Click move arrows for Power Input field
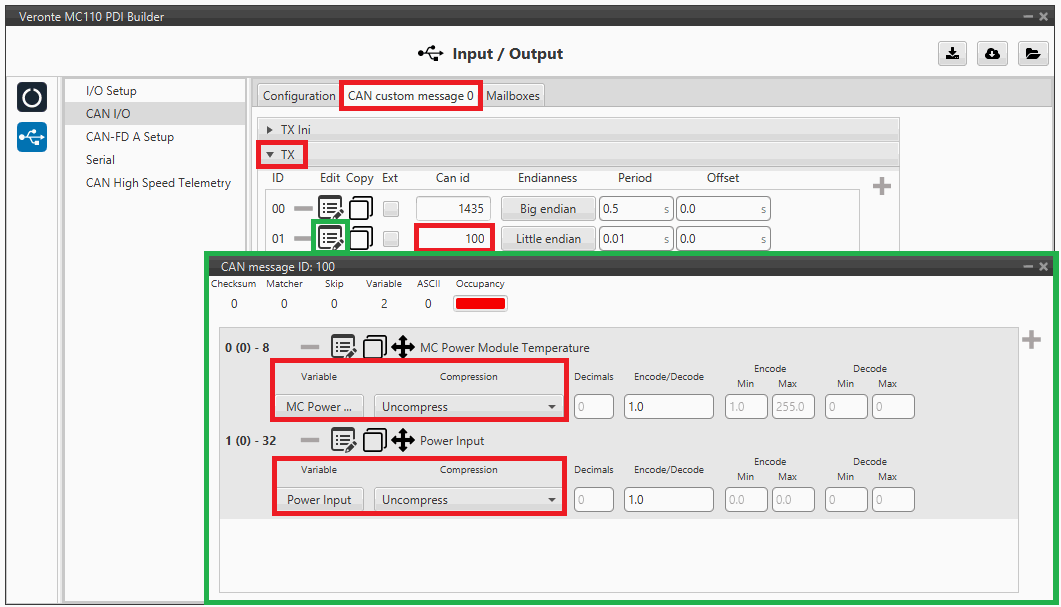The width and height of the screenshot is (1061, 607). [x=403, y=440]
